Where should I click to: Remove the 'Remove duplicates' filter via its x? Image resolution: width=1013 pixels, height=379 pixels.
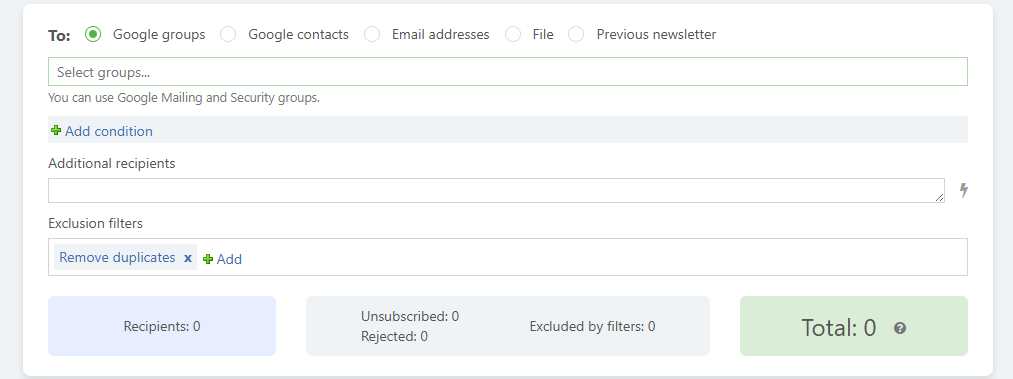click(188, 258)
